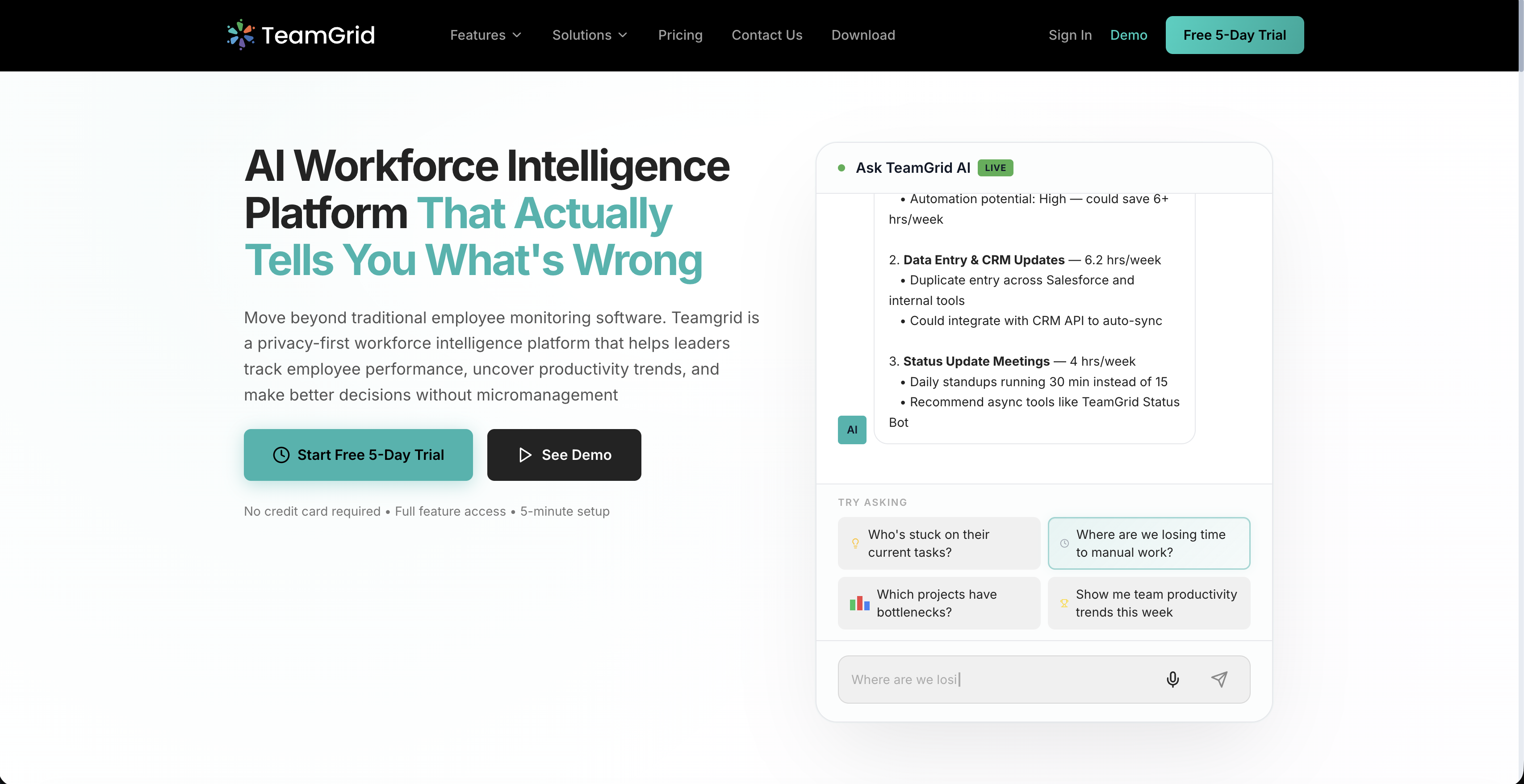This screenshot has height=784, width=1524.
Task: Play the See Demo button
Action: tap(564, 455)
